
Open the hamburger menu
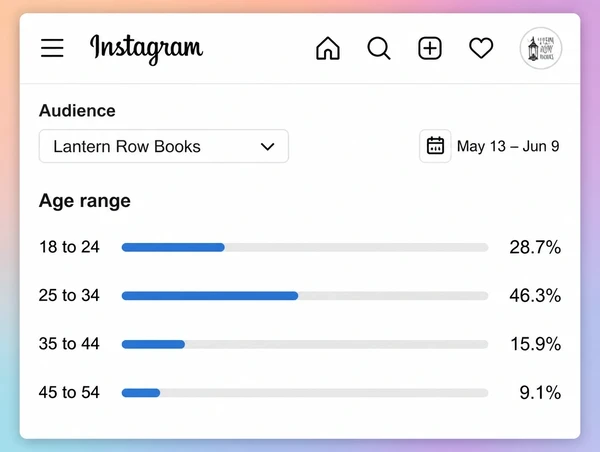(x=52, y=48)
